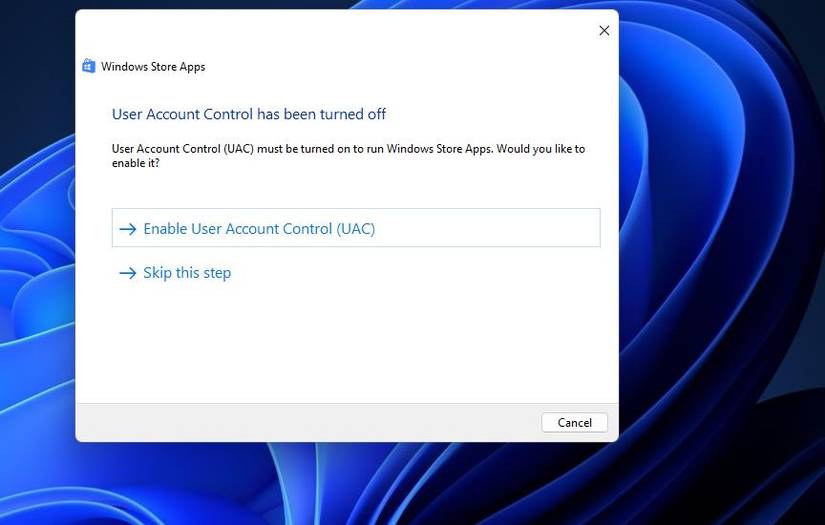This screenshot has height=525, width=825.
Task: Click the 'Windows Store Apps' title text
Action: [x=153, y=67]
